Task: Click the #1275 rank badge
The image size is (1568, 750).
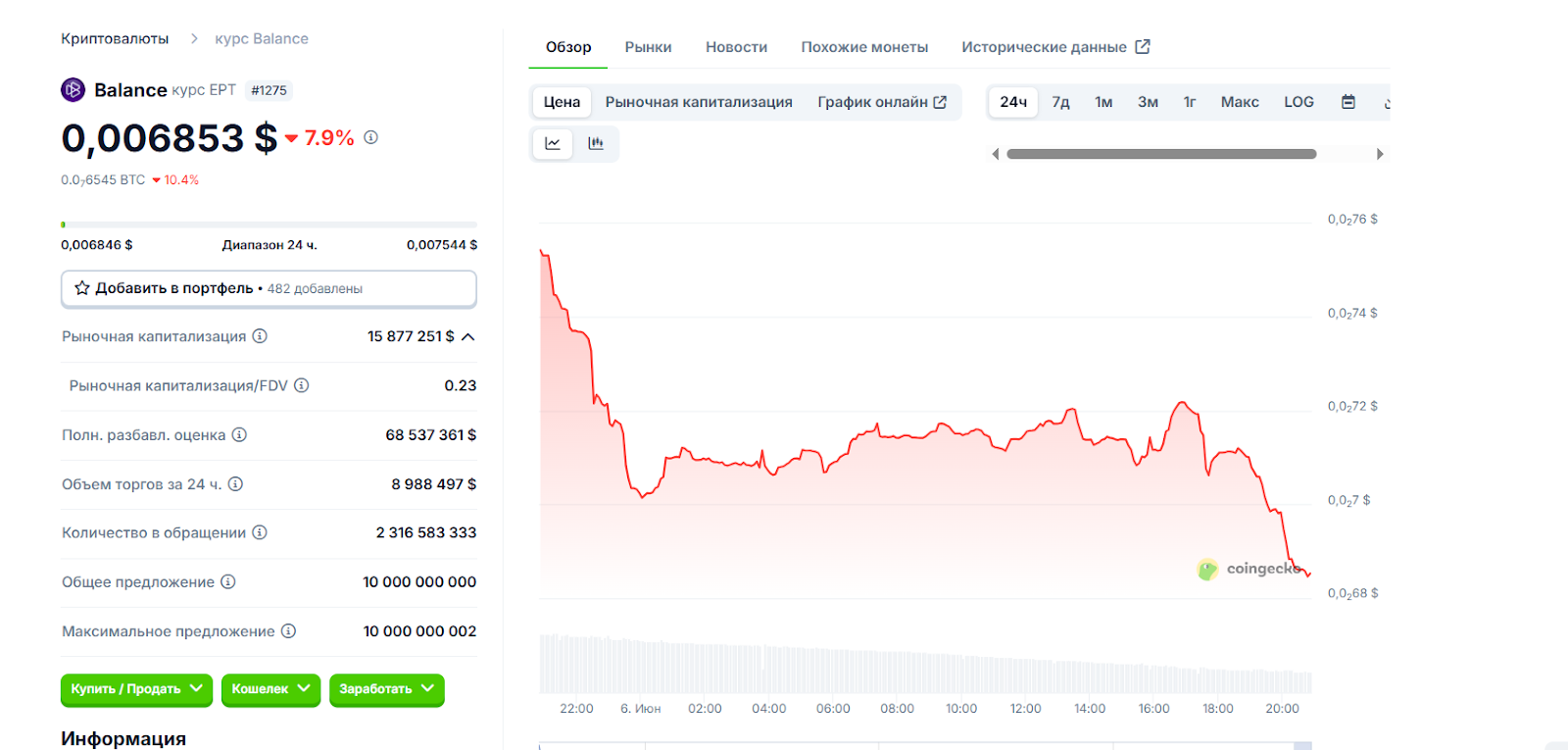Action: pyautogui.click(x=269, y=90)
